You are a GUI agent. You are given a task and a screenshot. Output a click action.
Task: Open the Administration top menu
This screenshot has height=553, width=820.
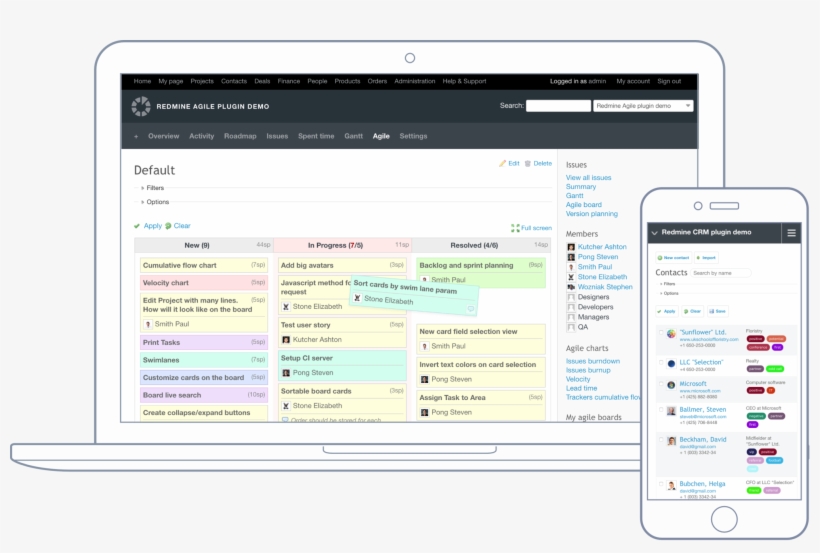point(414,81)
